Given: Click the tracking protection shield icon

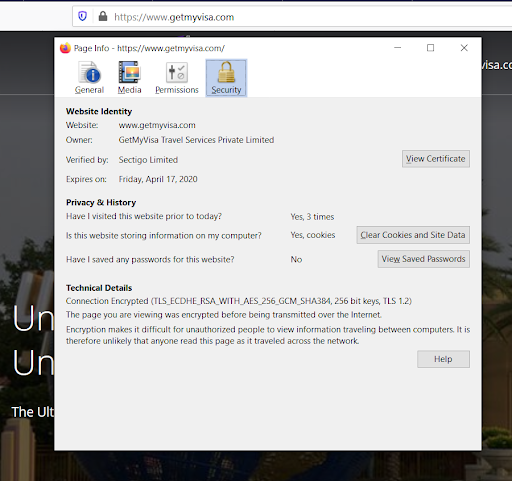Looking at the screenshot, I should [x=82, y=16].
